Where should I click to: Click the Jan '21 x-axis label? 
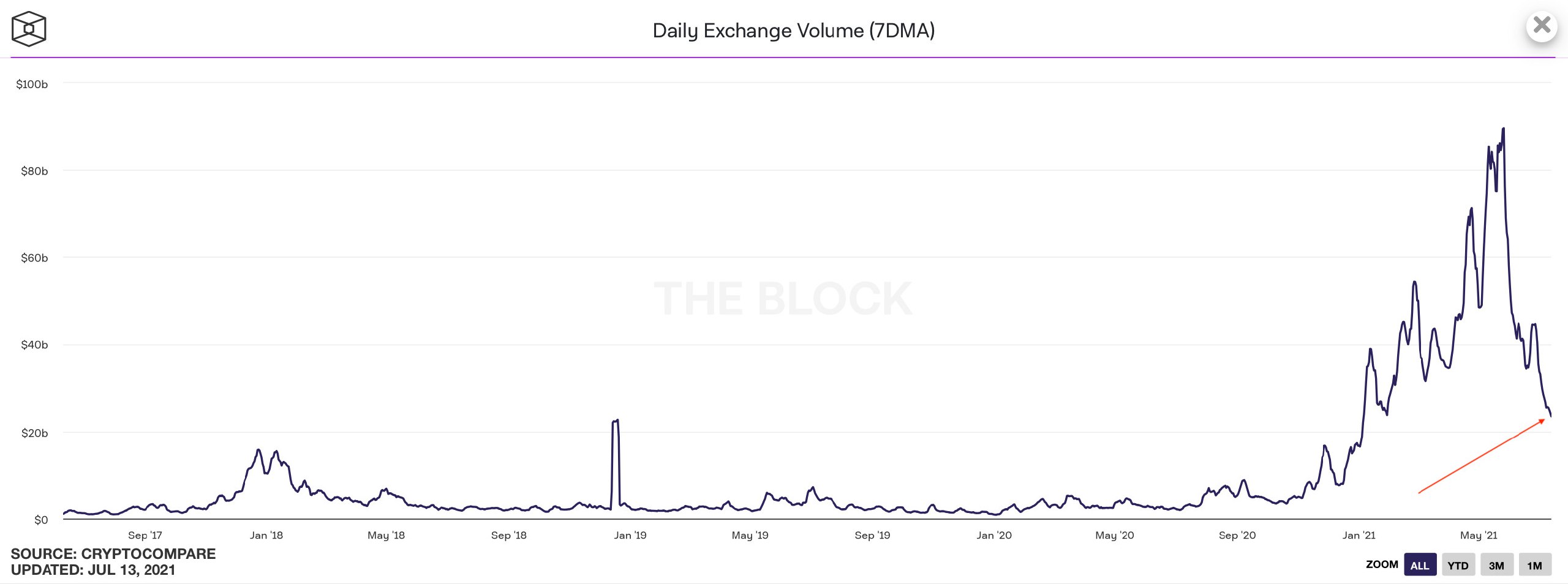(x=1359, y=536)
